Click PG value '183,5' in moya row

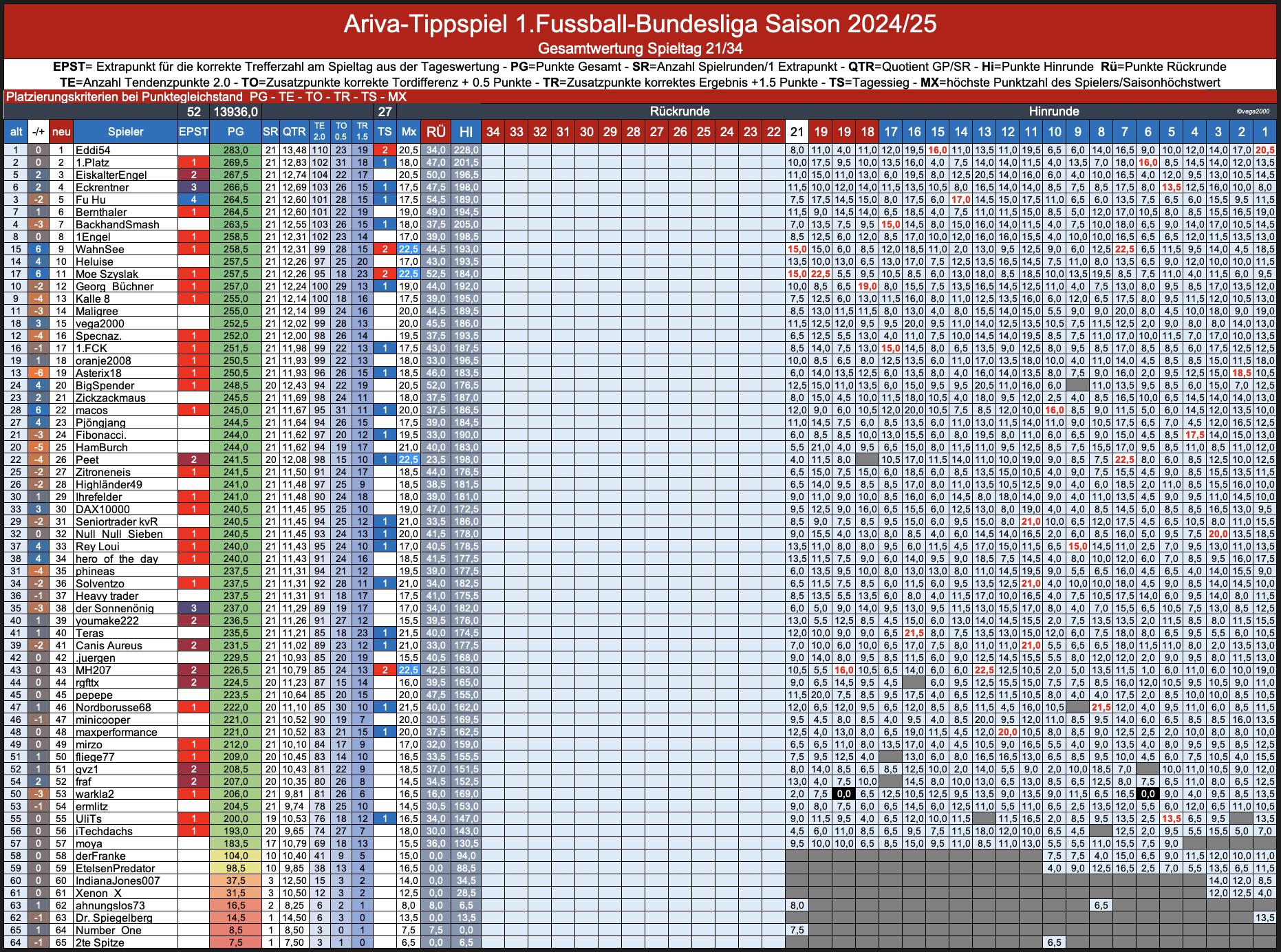point(235,843)
